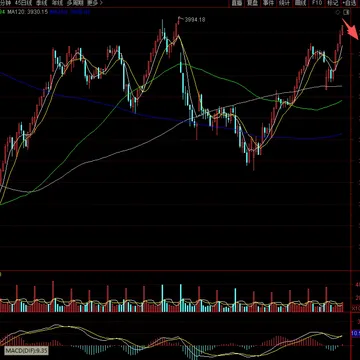
Task: Open the 多周期 multi-period view
Action: [75, 3]
